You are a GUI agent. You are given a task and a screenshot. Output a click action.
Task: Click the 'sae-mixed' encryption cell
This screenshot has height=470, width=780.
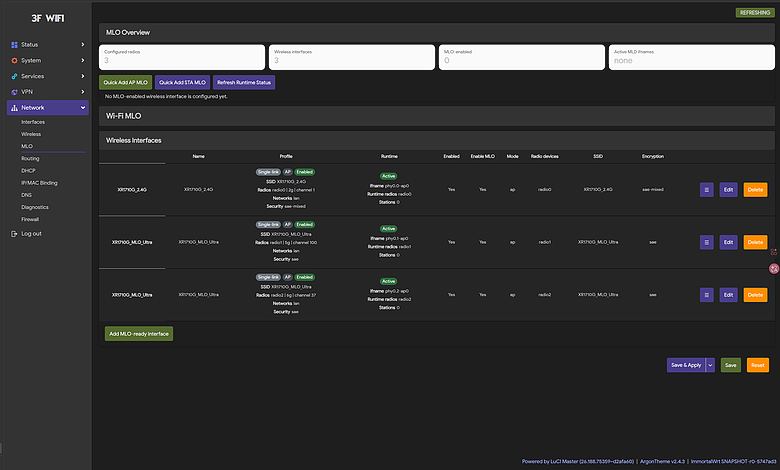pos(653,189)
